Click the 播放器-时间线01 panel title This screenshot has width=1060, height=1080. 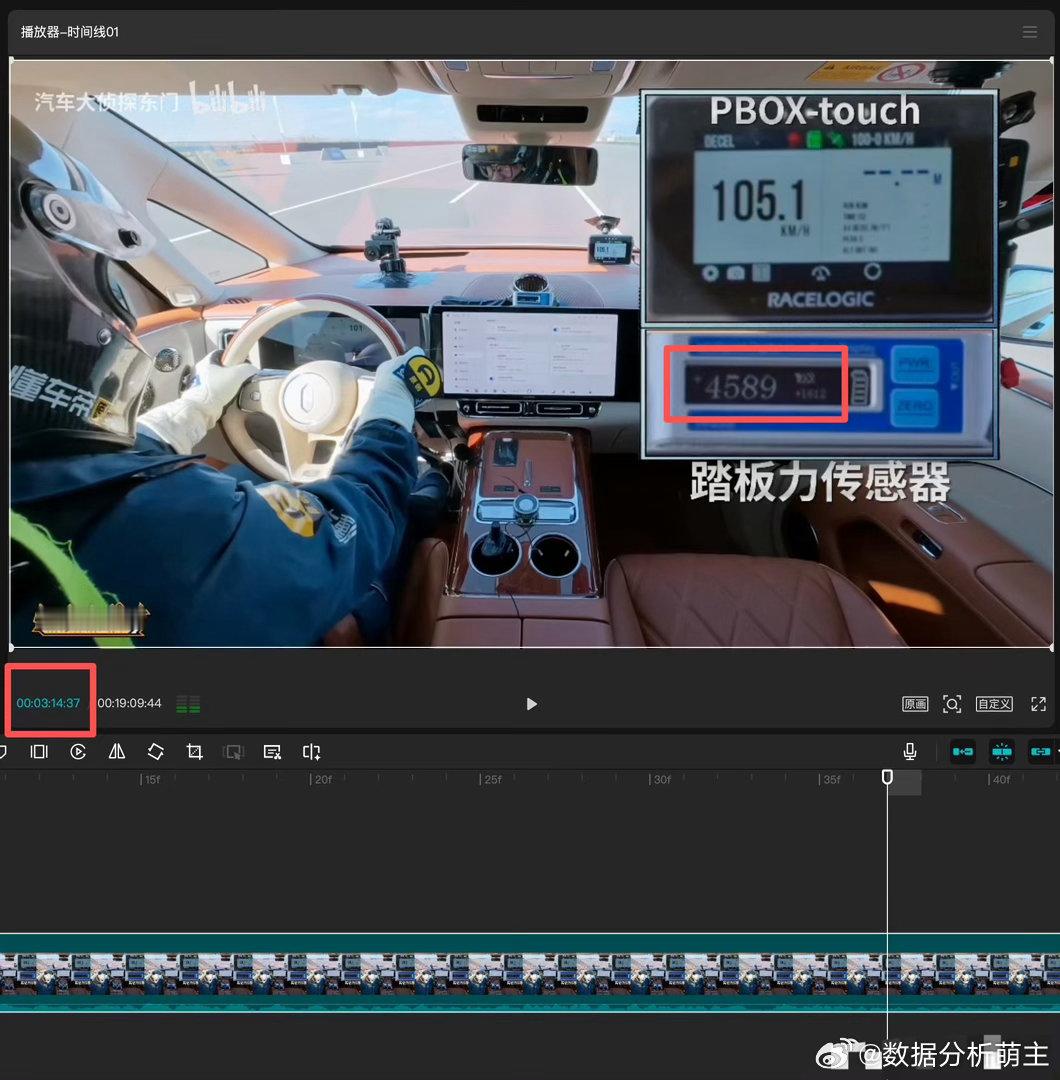click(70, 32)
